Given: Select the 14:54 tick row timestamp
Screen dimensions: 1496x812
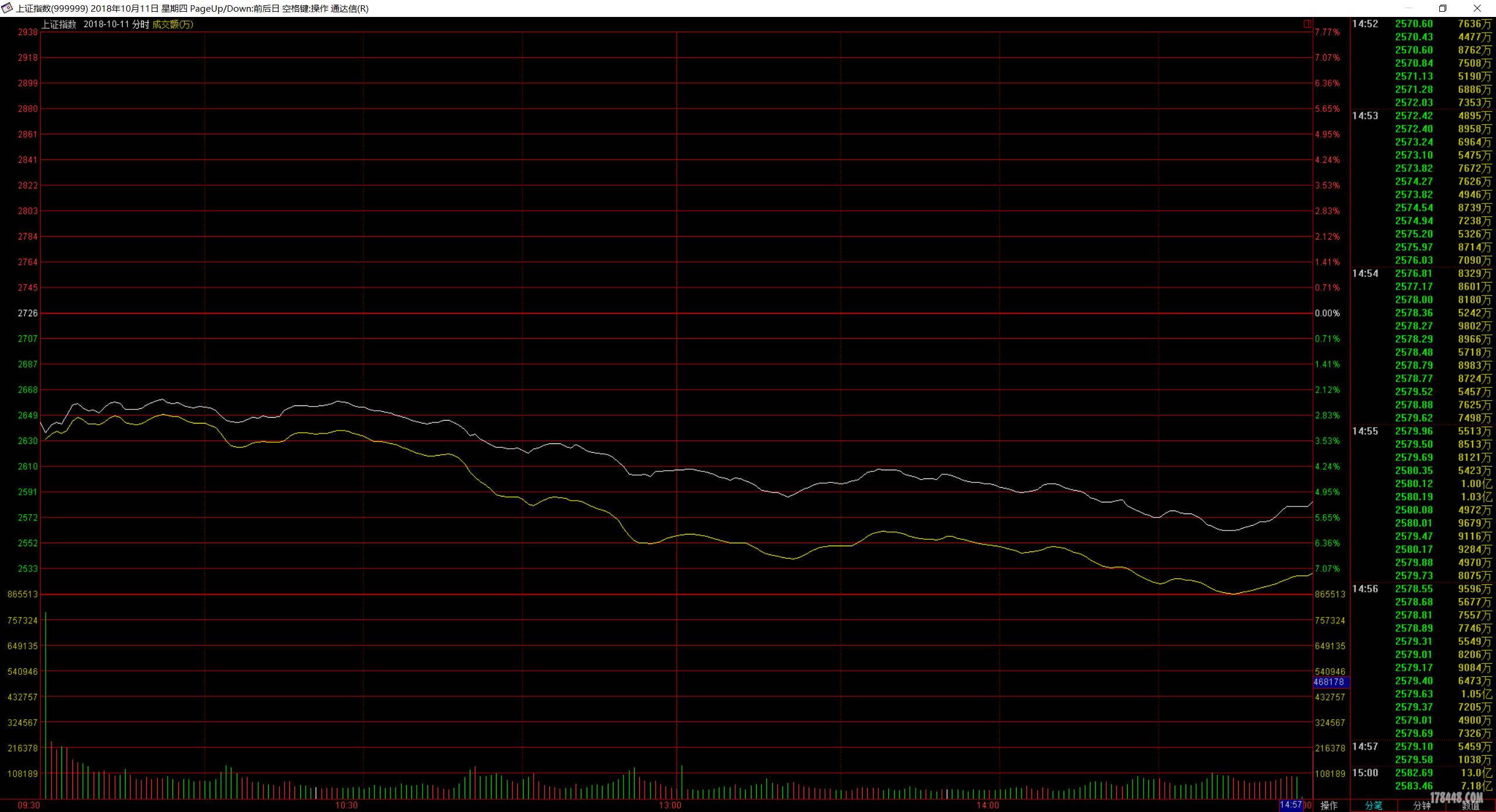Looking at the screenshot, I should pyautogui.click(x=1365, y=273).
